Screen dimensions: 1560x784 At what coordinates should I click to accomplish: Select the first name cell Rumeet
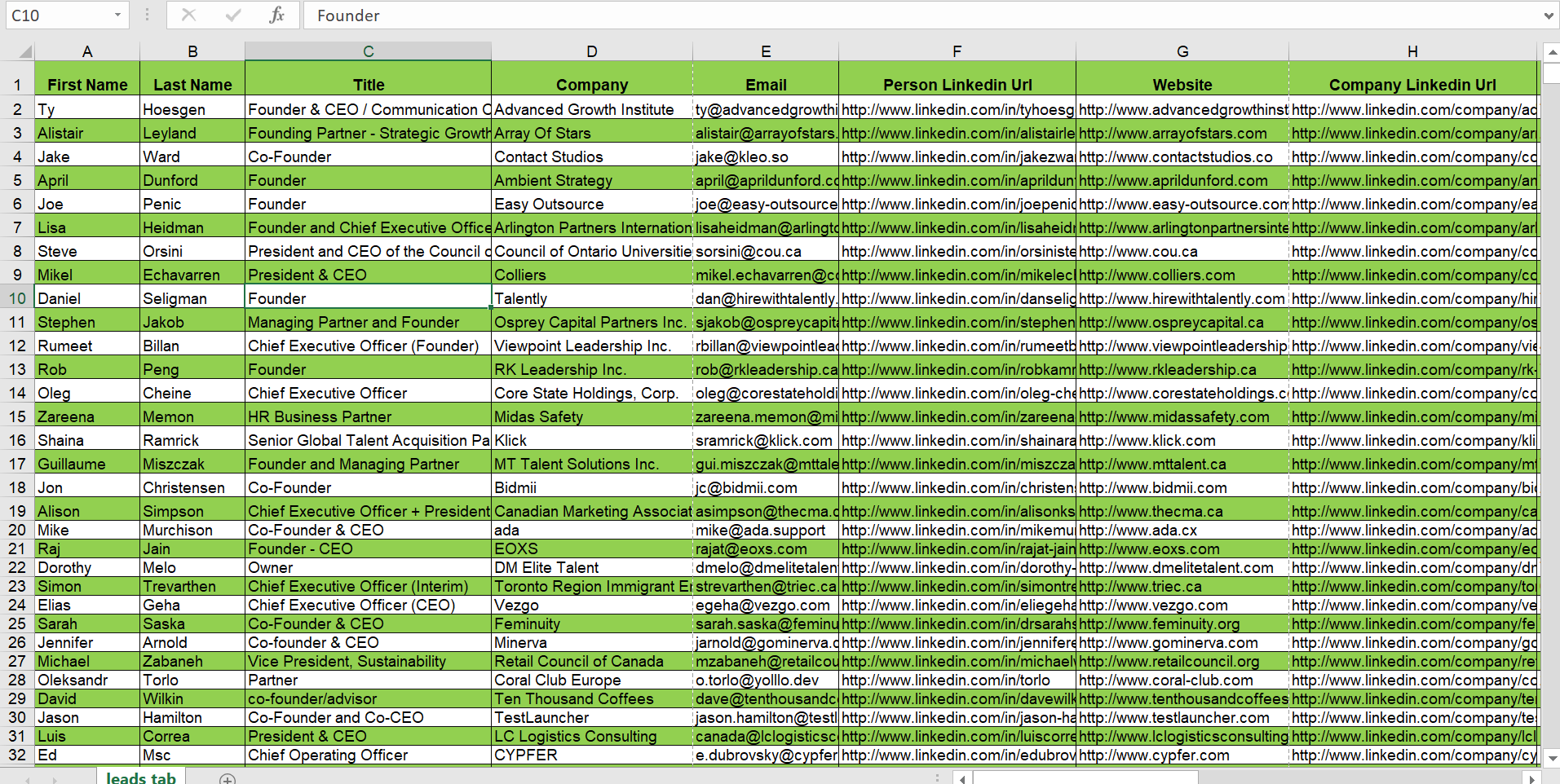87,346
